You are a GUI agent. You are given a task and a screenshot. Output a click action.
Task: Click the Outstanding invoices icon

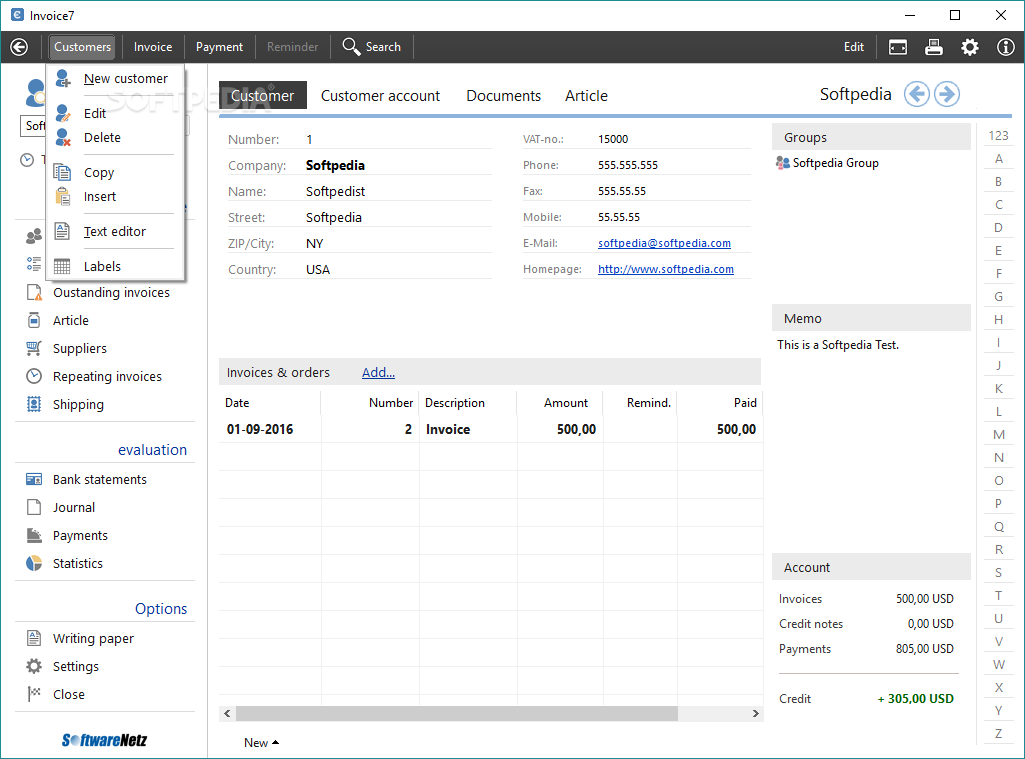coord(34,292)
